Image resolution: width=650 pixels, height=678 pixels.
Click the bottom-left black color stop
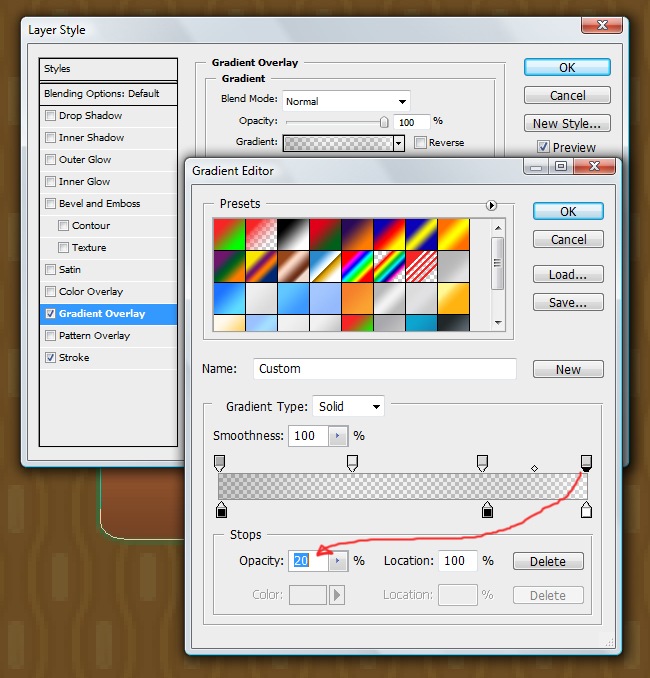coord(221,511)
